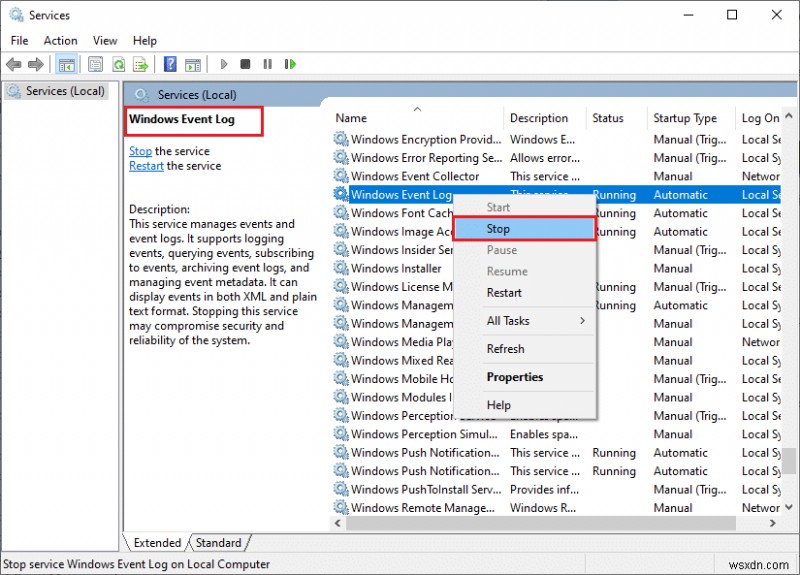Open Help via blue question mark icon
This screenshot has width=800, height=575.
coord(170,64)
